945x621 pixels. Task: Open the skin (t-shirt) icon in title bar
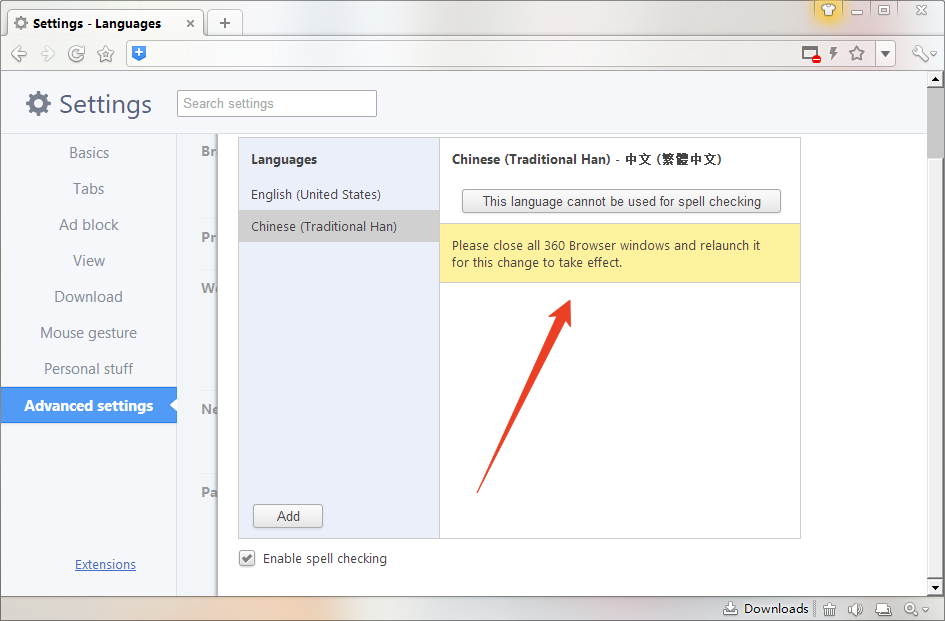[x=827, y=10]
